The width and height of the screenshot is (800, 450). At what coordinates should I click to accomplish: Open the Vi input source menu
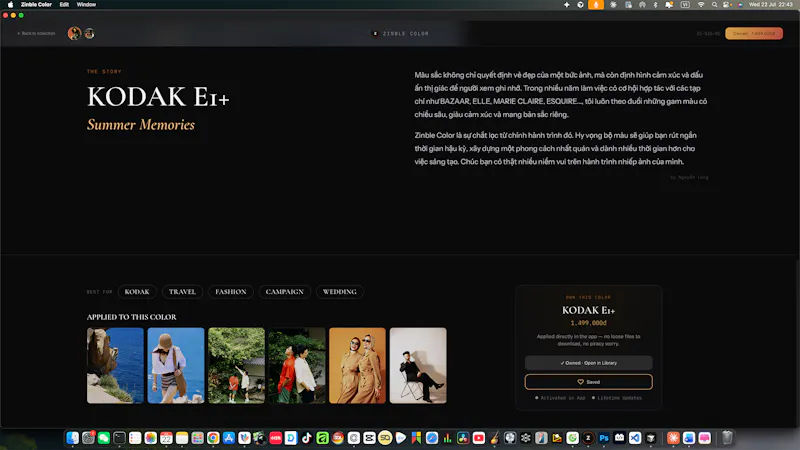pyautogui.click(x=685, y=5)
